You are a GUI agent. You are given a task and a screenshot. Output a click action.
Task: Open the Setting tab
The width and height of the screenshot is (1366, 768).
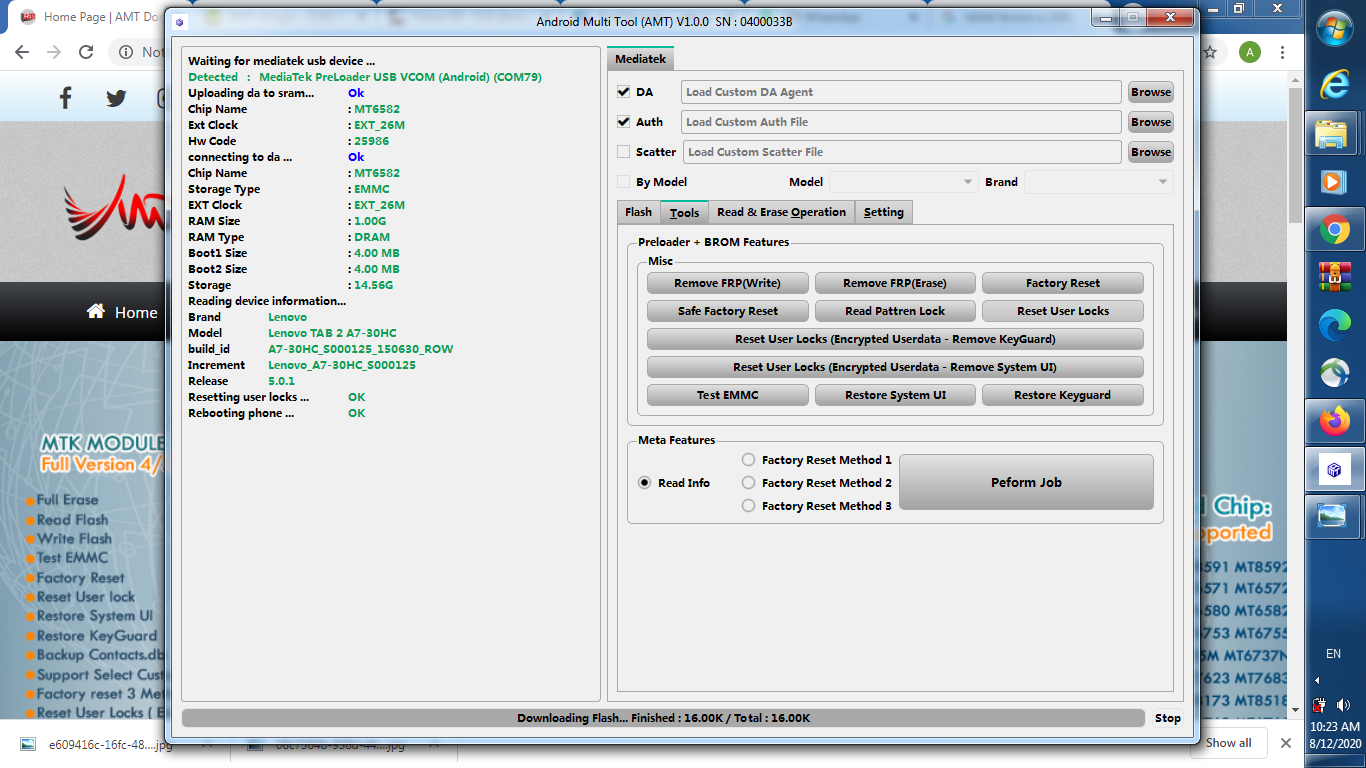[884, 212]
